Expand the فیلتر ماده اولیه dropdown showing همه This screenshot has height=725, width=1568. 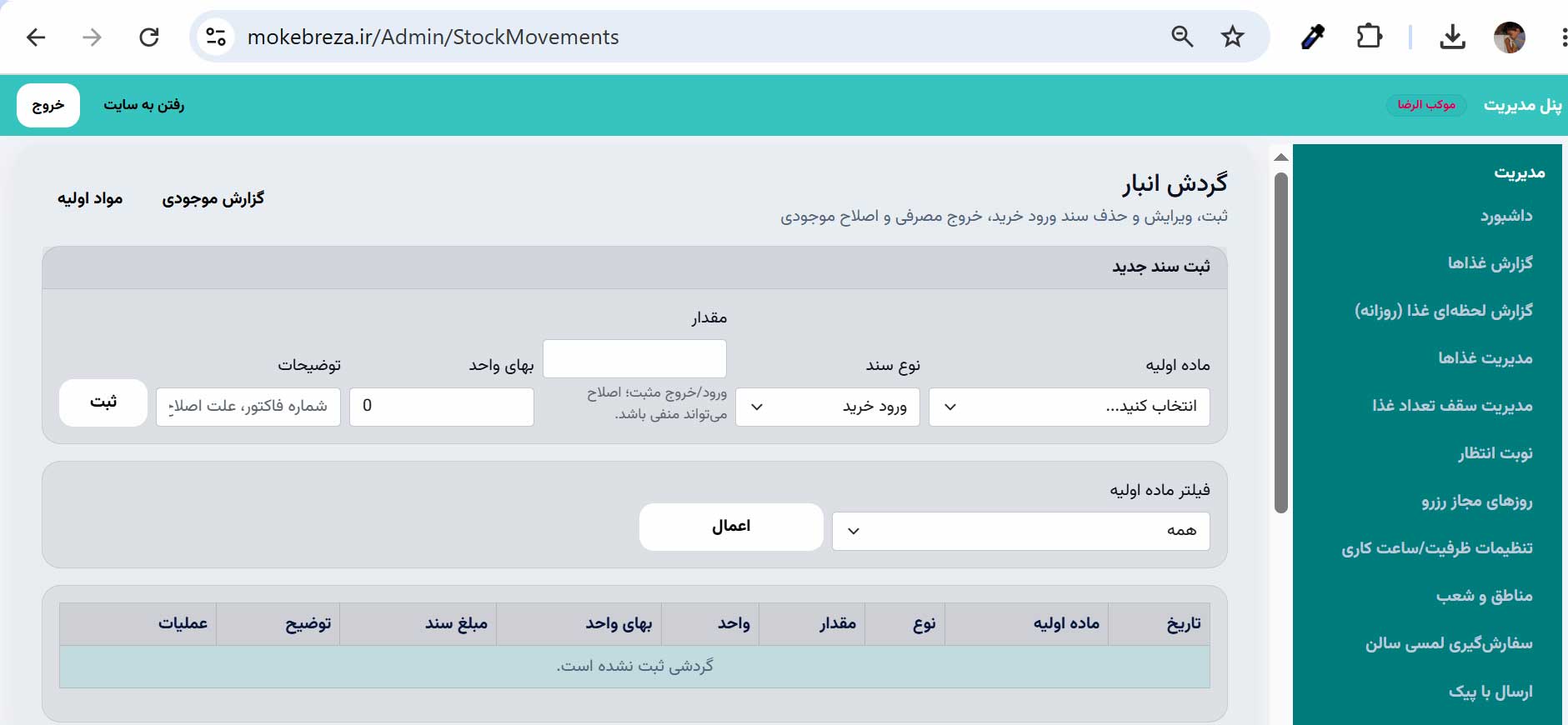pos(1020,531)
